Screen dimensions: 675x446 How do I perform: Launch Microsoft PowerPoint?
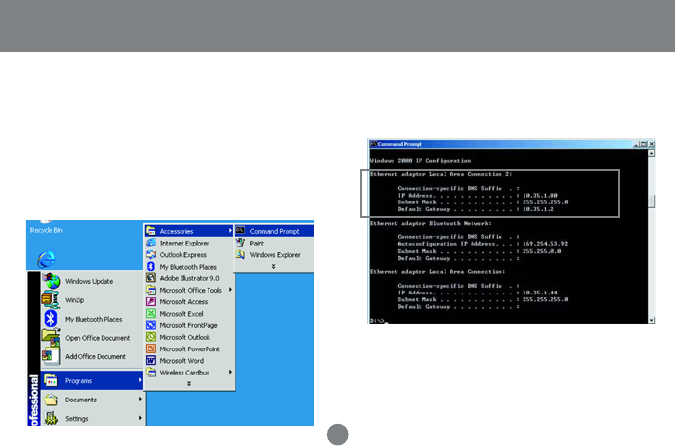point(189,349)
